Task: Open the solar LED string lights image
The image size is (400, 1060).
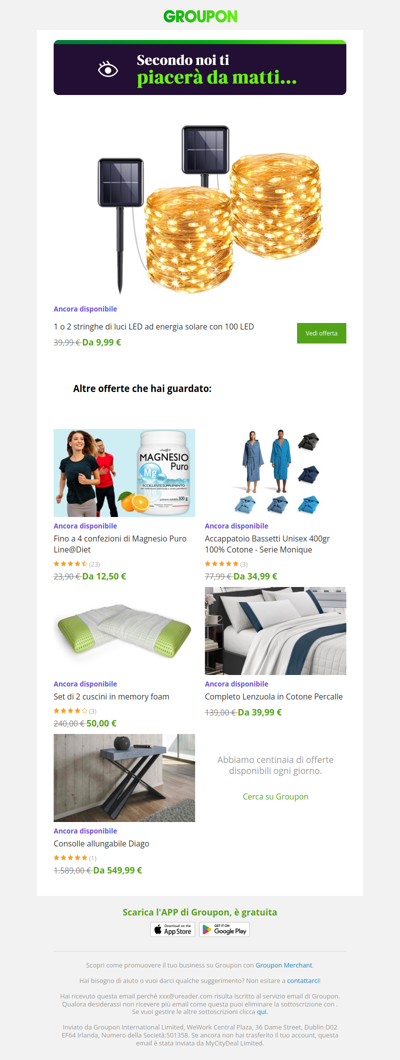Action: coord(200,208)
